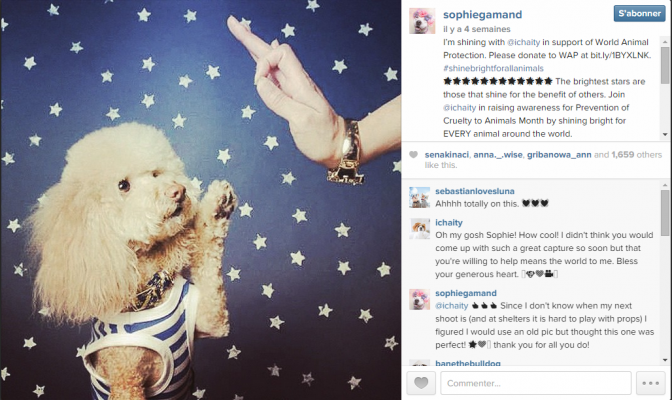The width and height of the screenshot is (672, 400).
Task: Click sophiegamand's avatar in the comments
Action: click(x=420, y=299)
